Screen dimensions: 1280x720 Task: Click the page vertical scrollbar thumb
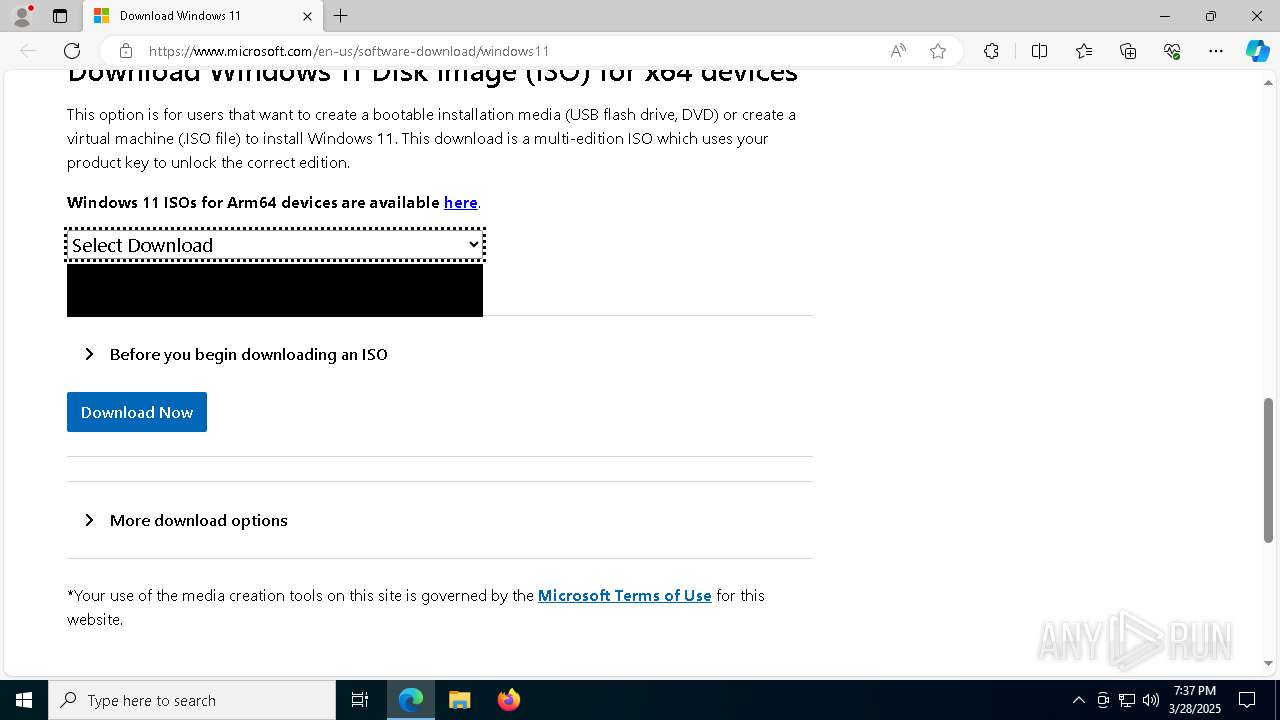[x=1268, y=470]
